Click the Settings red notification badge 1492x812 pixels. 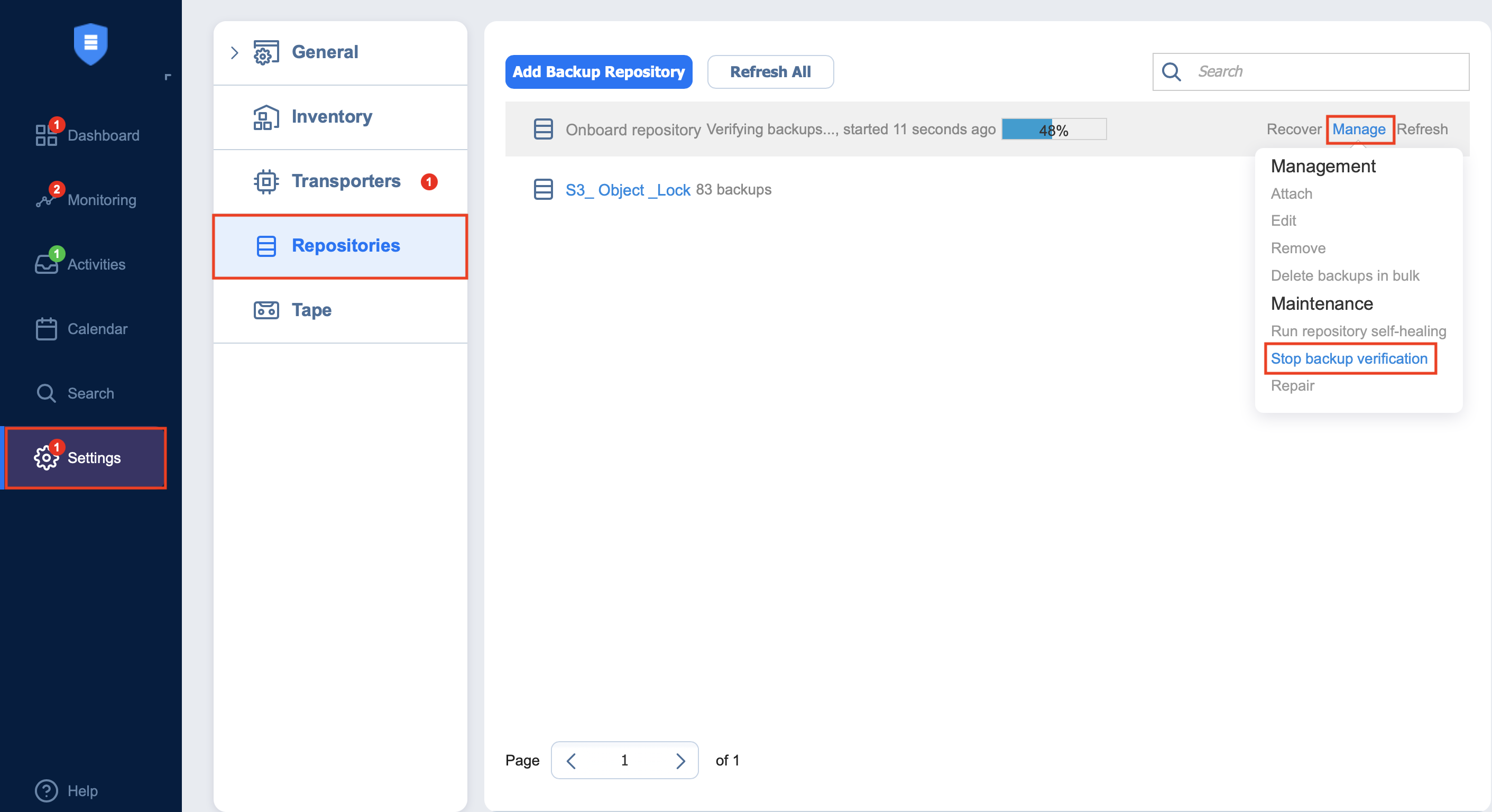[57, 447]
